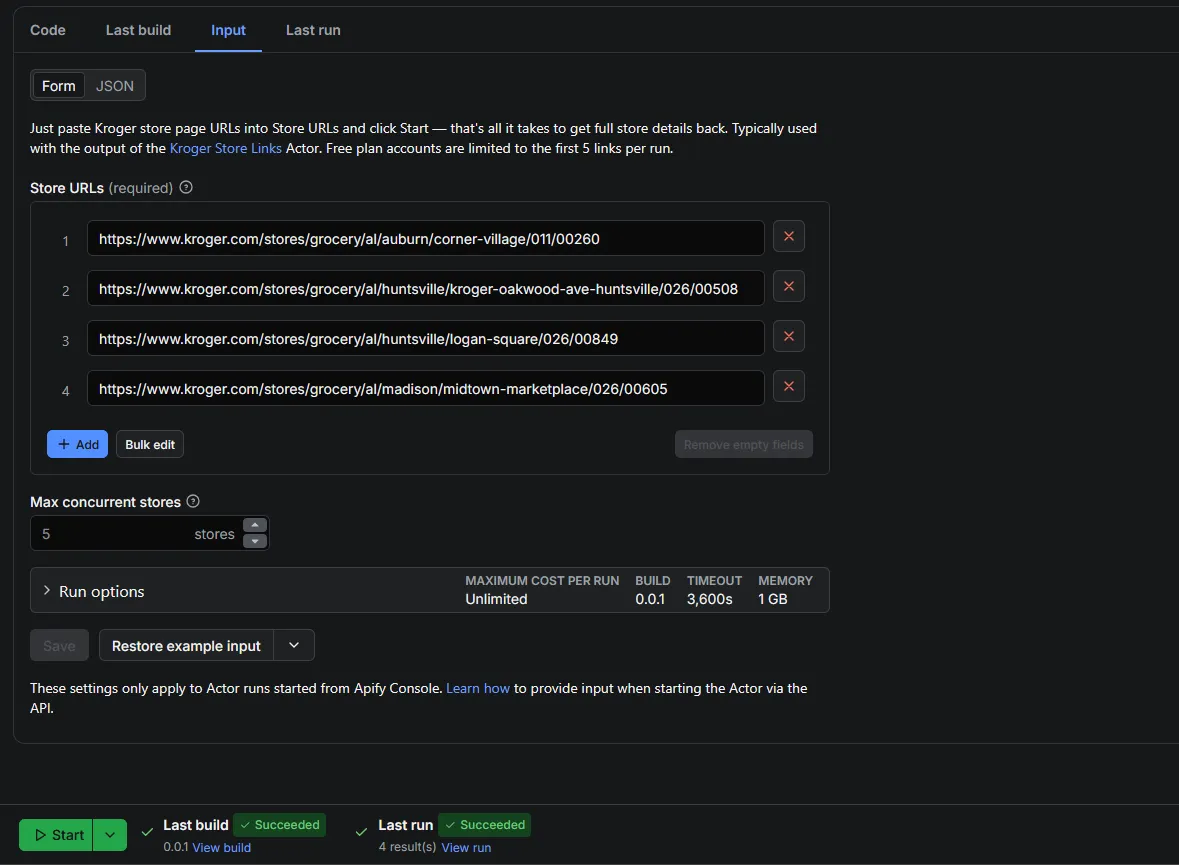Remove the logan-square store URL entry

(789, 337)
